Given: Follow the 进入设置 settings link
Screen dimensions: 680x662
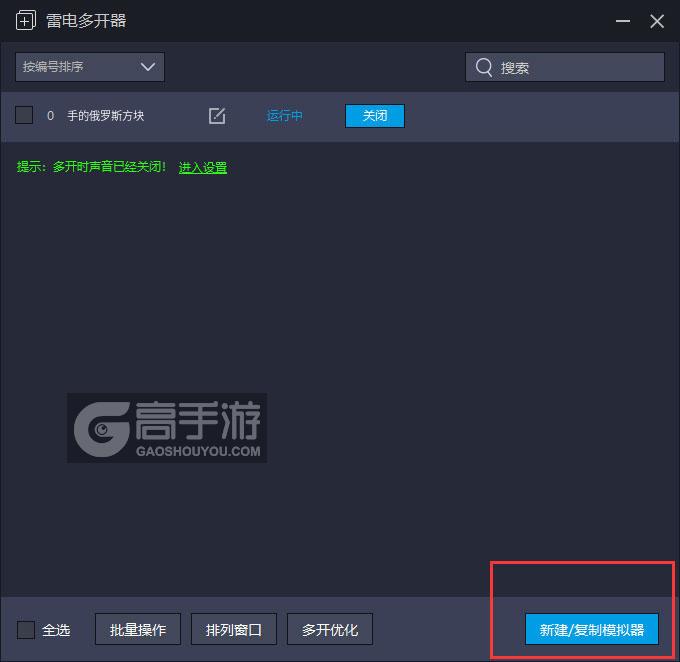Looking at the screenshot, I should 203,167.
